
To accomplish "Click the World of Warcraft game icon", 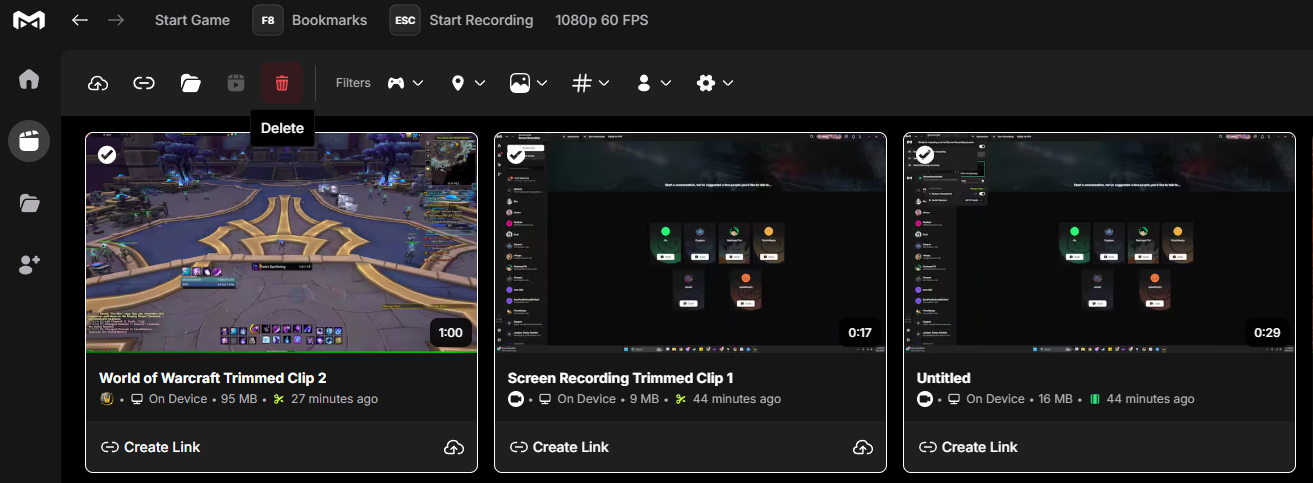I will 107,399.
